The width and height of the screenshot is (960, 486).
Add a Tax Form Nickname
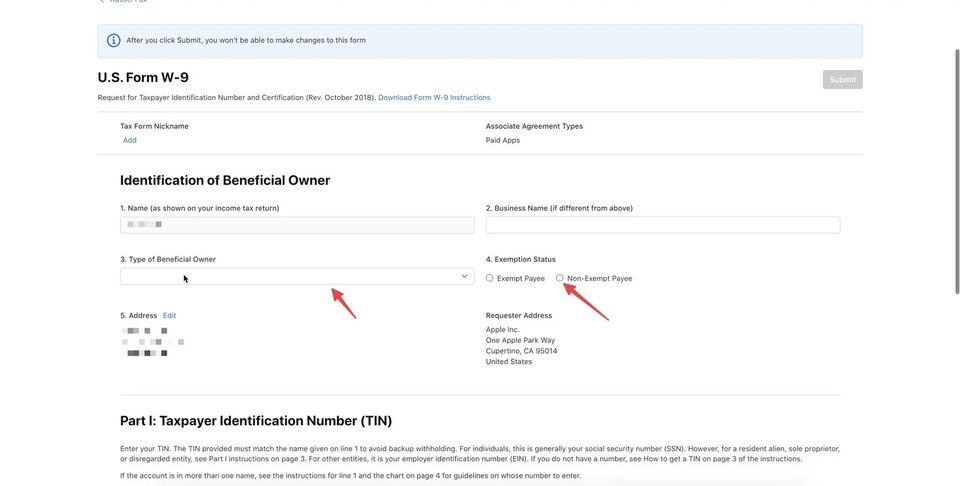coord(130,140)
